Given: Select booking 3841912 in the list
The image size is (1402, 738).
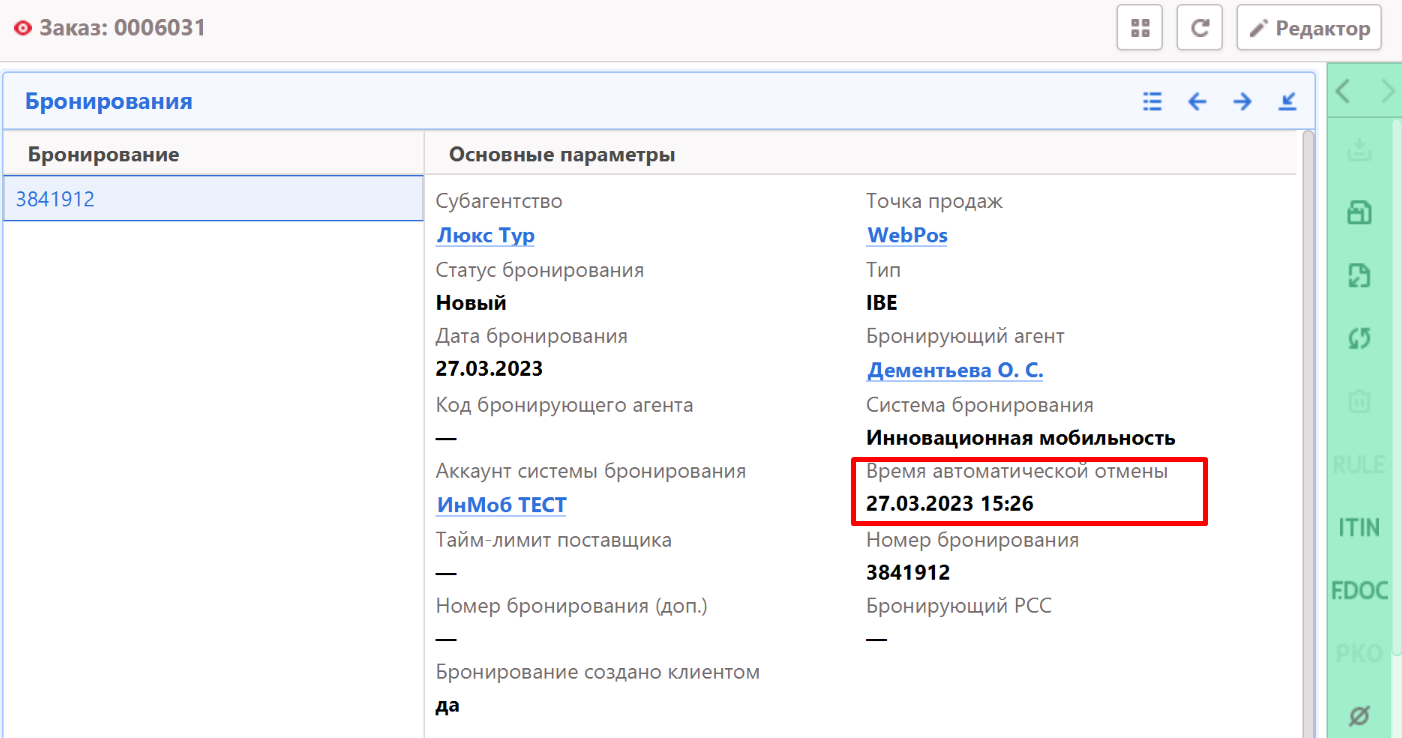Looking at the screenshot, I should tap(56, 199).
